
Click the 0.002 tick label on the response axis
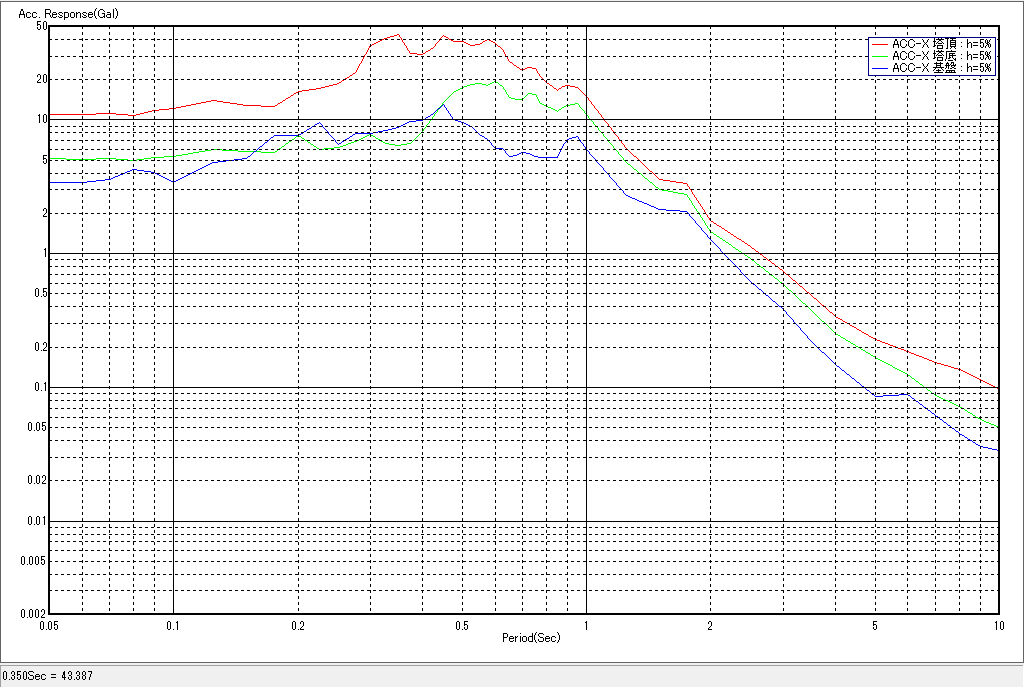tap(35, 613)
